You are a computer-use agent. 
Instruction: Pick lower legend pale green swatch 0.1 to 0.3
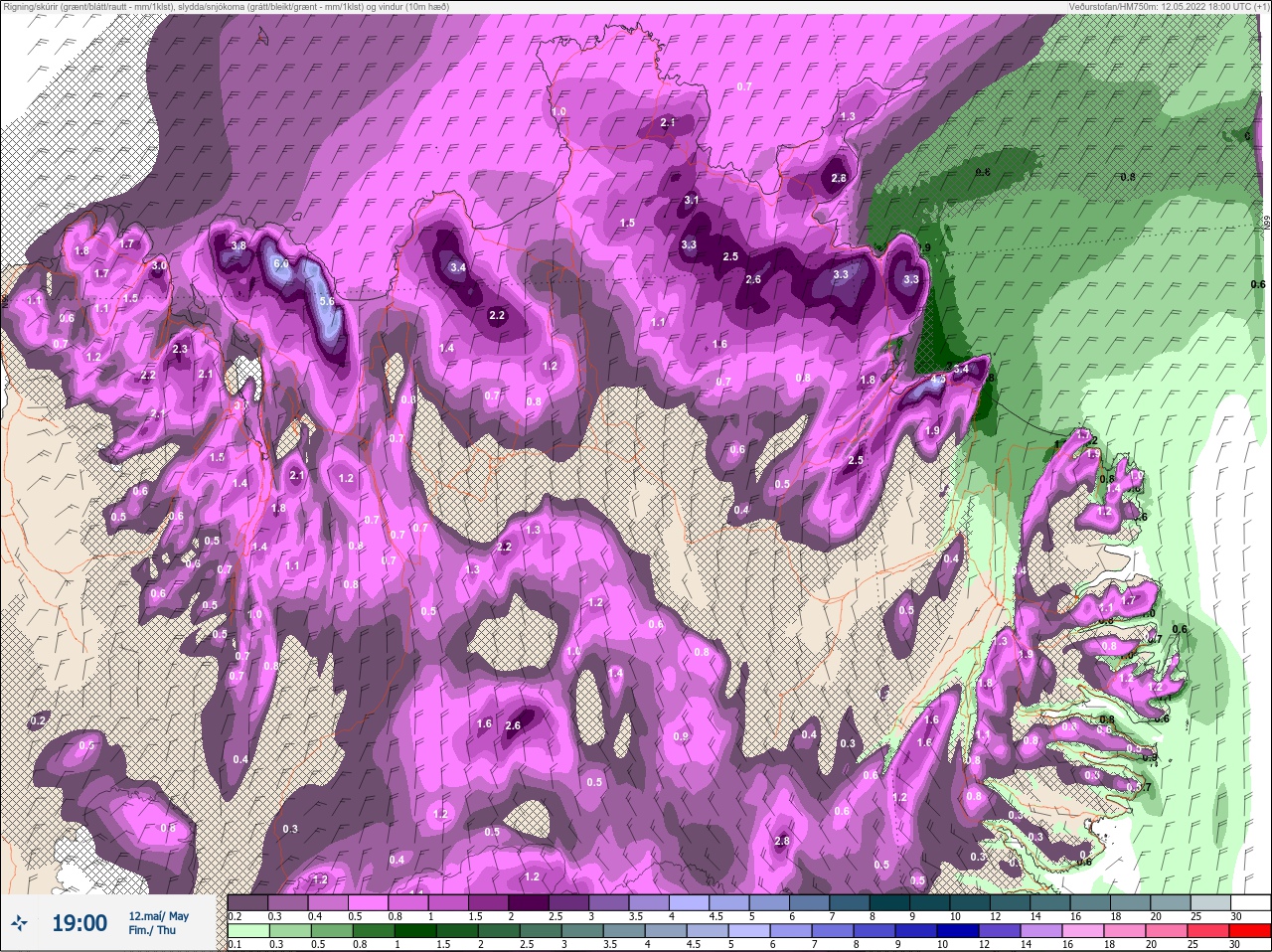point(248,931)
